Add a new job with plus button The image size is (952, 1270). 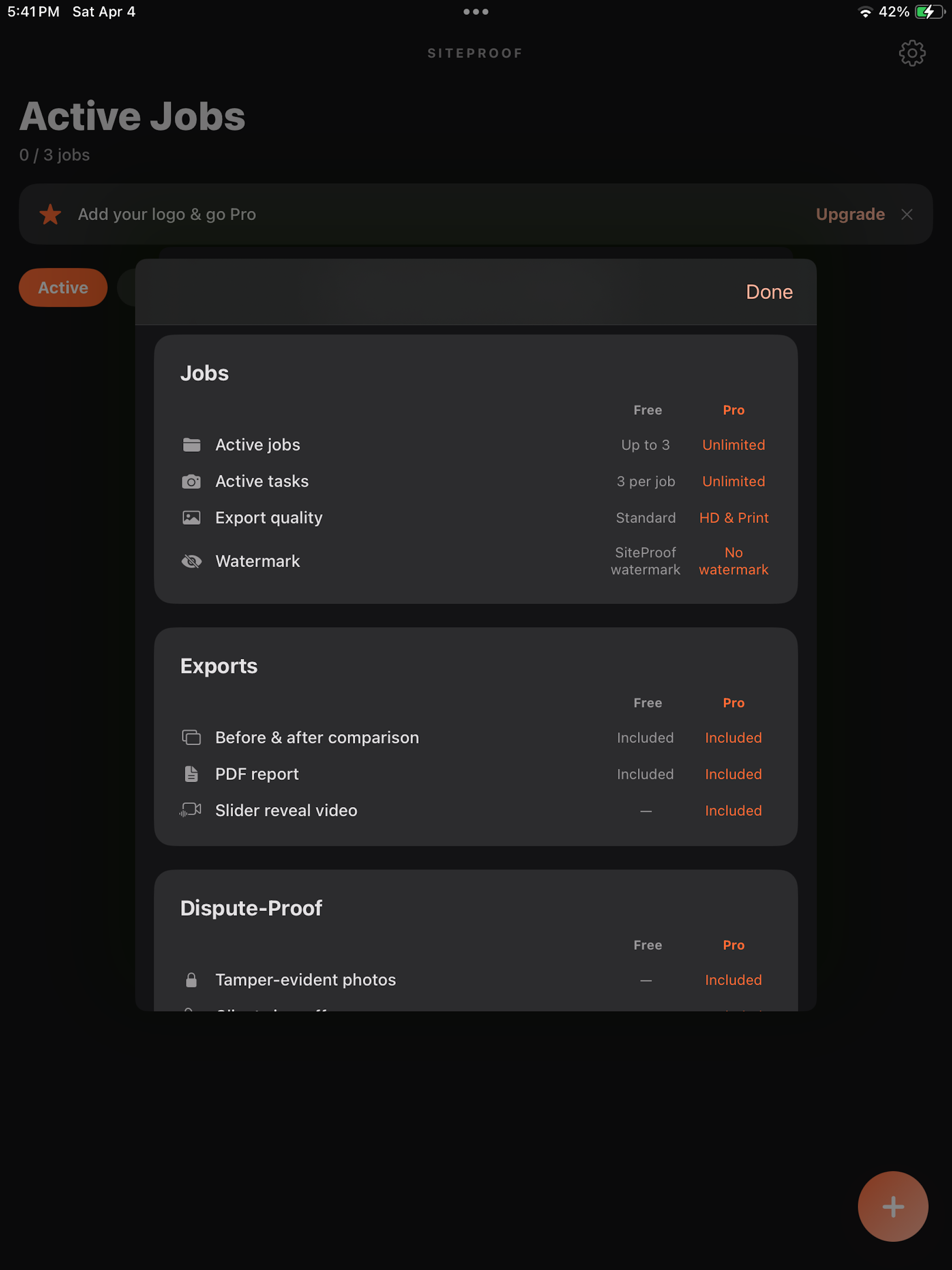(893, 1206)
